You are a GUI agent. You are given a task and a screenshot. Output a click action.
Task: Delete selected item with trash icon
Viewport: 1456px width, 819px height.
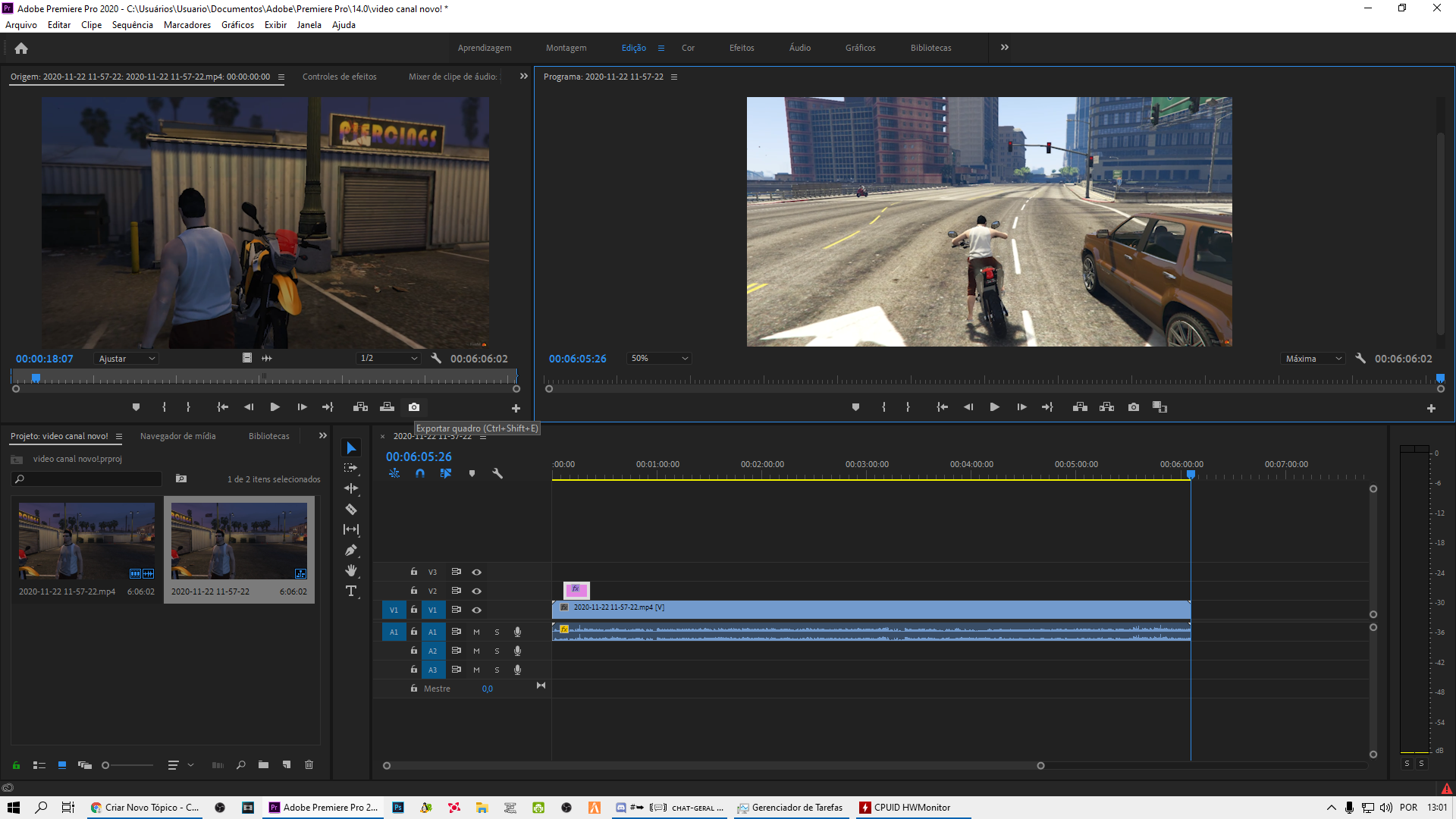(x=309, y=764)
